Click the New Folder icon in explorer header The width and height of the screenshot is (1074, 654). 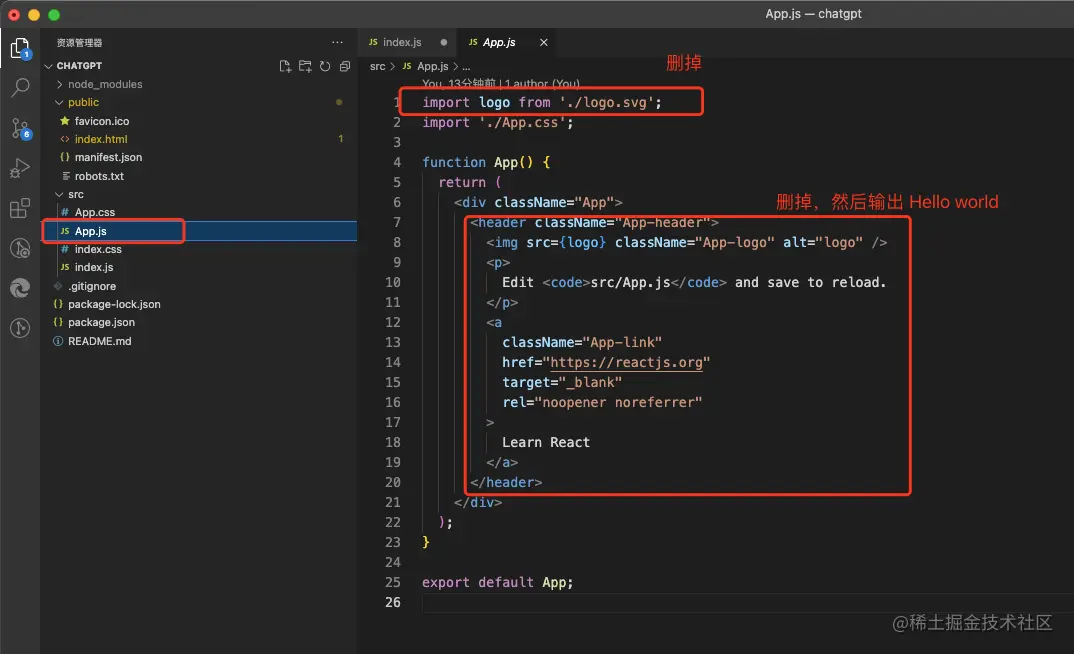coord(305,66)
